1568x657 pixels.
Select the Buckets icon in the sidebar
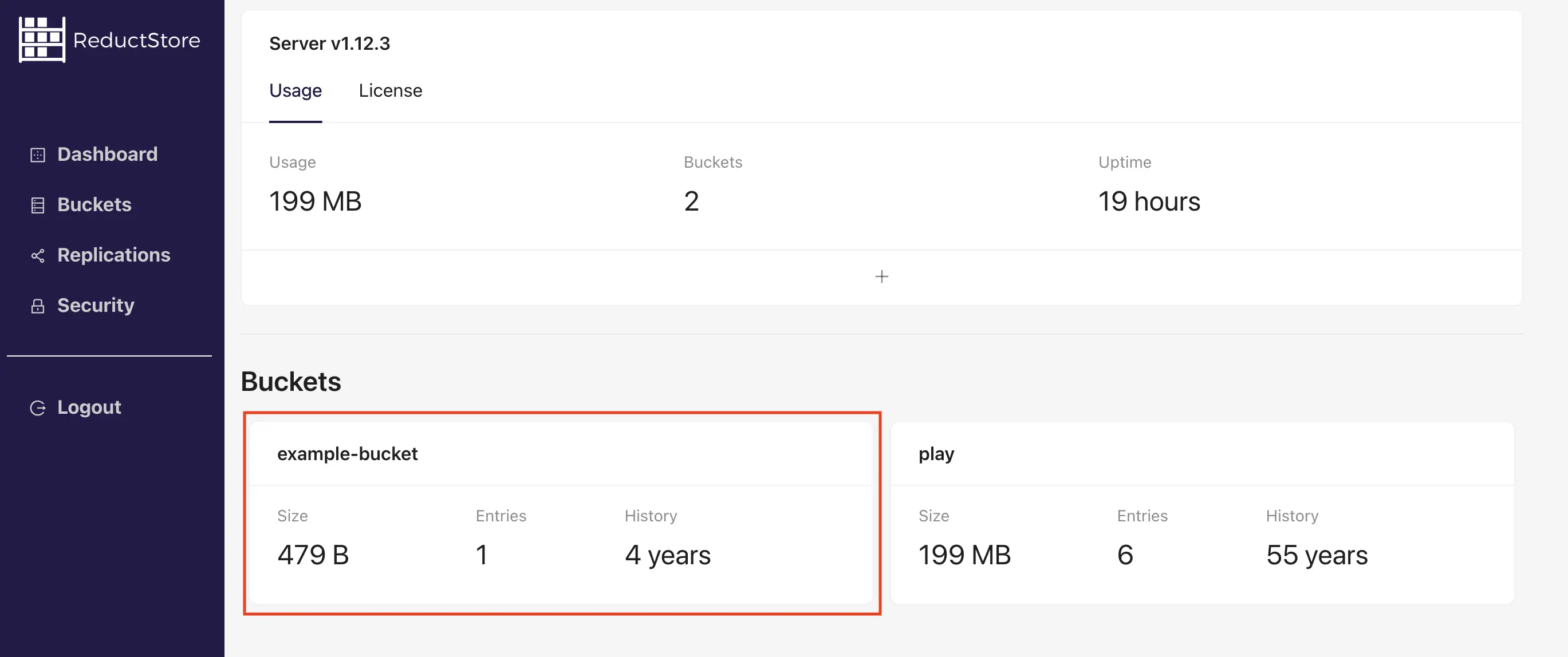[38, 205]
